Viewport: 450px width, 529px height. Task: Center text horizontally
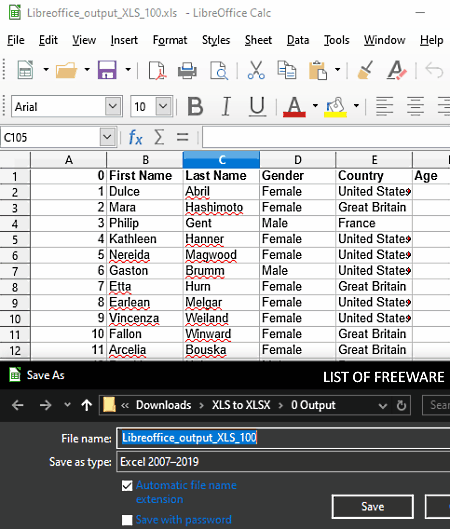[415, 106]
